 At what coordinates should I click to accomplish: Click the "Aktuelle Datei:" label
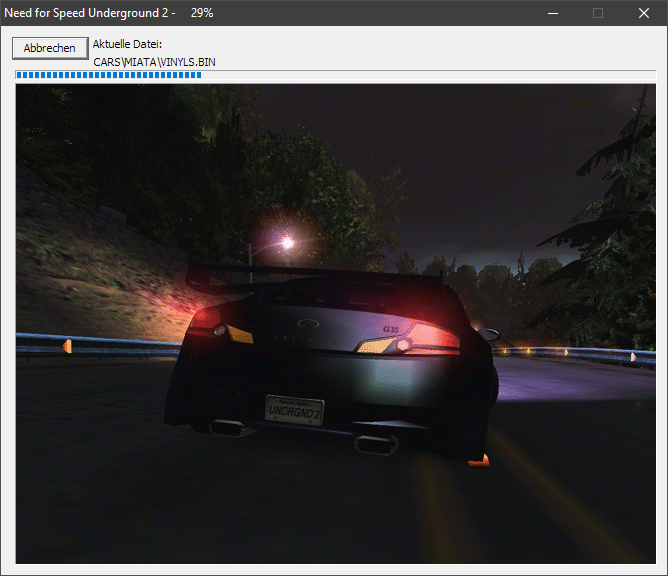(x=127, y=44)
